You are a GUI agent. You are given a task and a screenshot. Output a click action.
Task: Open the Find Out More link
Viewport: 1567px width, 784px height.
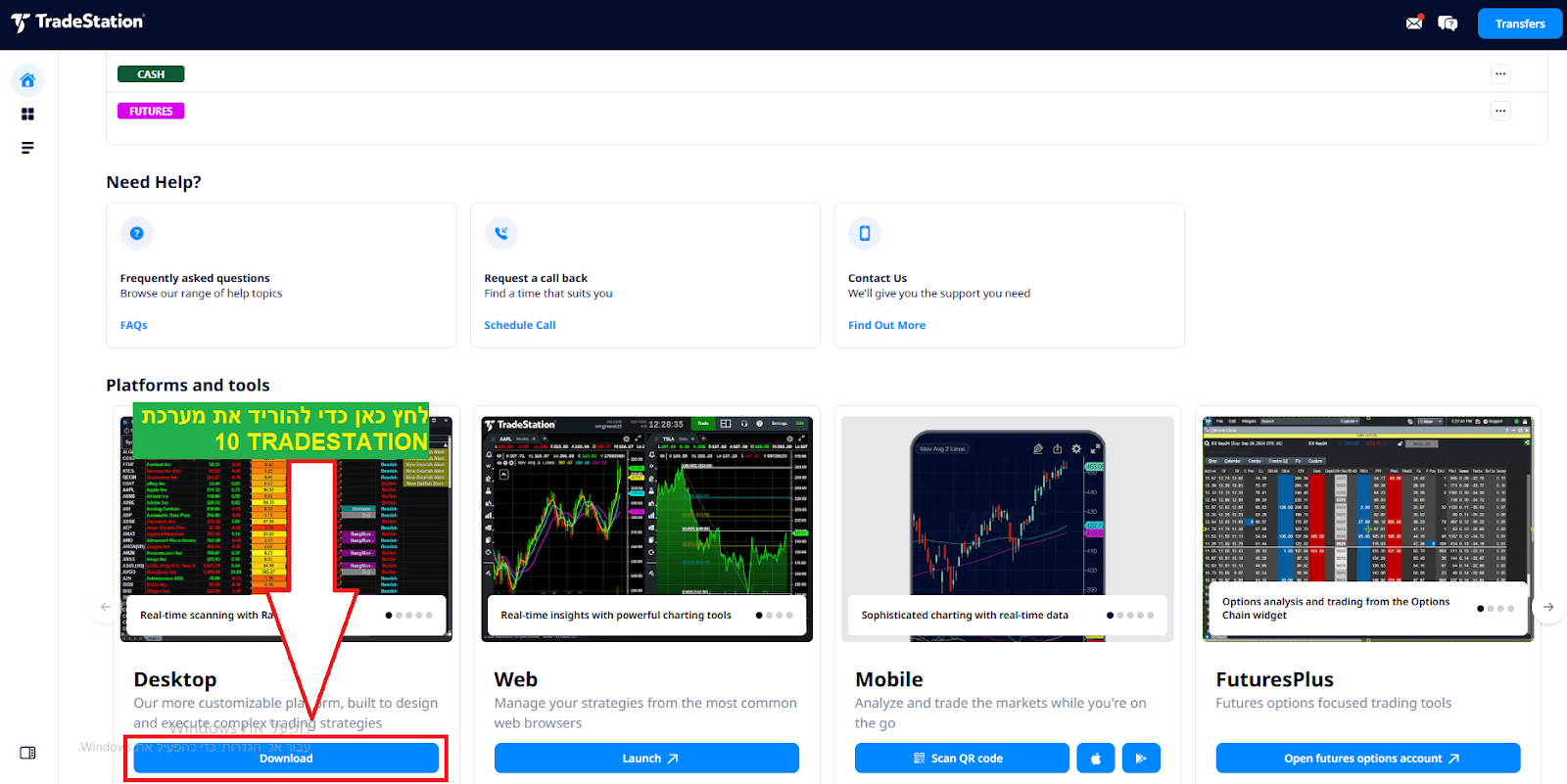[x=886, y=325]
